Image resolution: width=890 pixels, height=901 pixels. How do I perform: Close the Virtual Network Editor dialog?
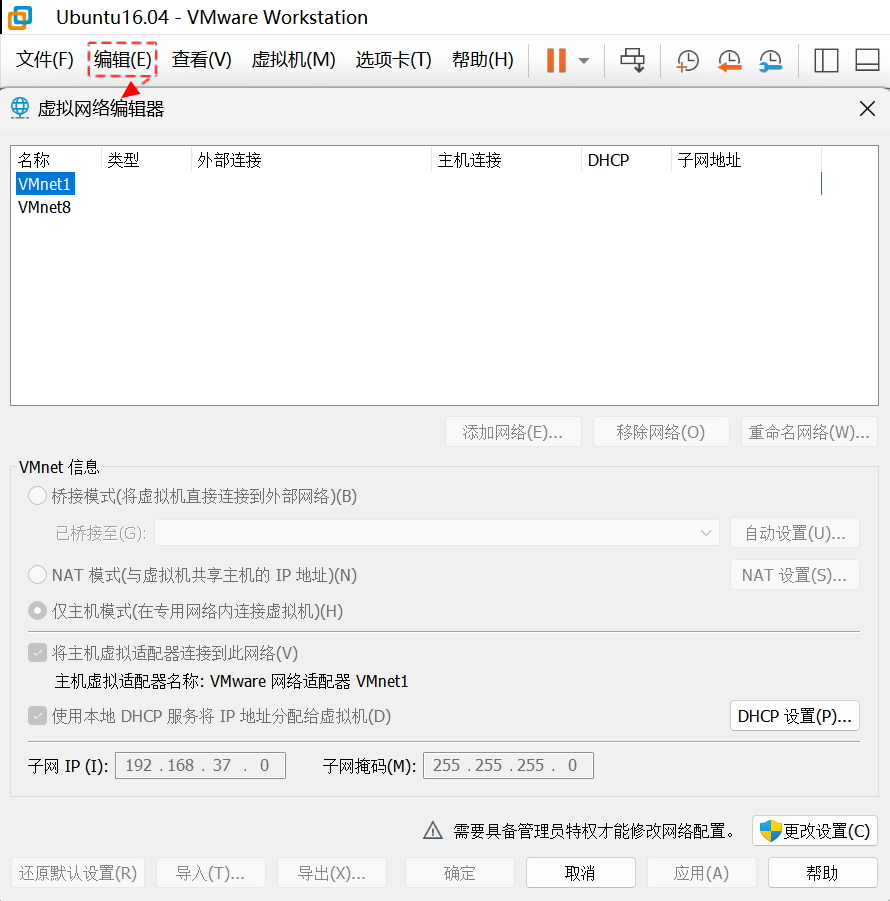tap(867, 108)
